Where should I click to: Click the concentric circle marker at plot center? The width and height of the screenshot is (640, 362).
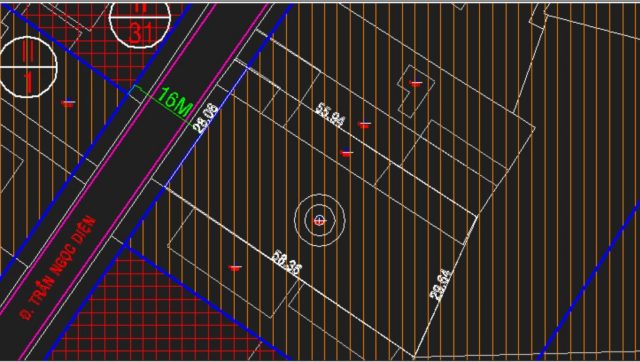pos(320,220)
